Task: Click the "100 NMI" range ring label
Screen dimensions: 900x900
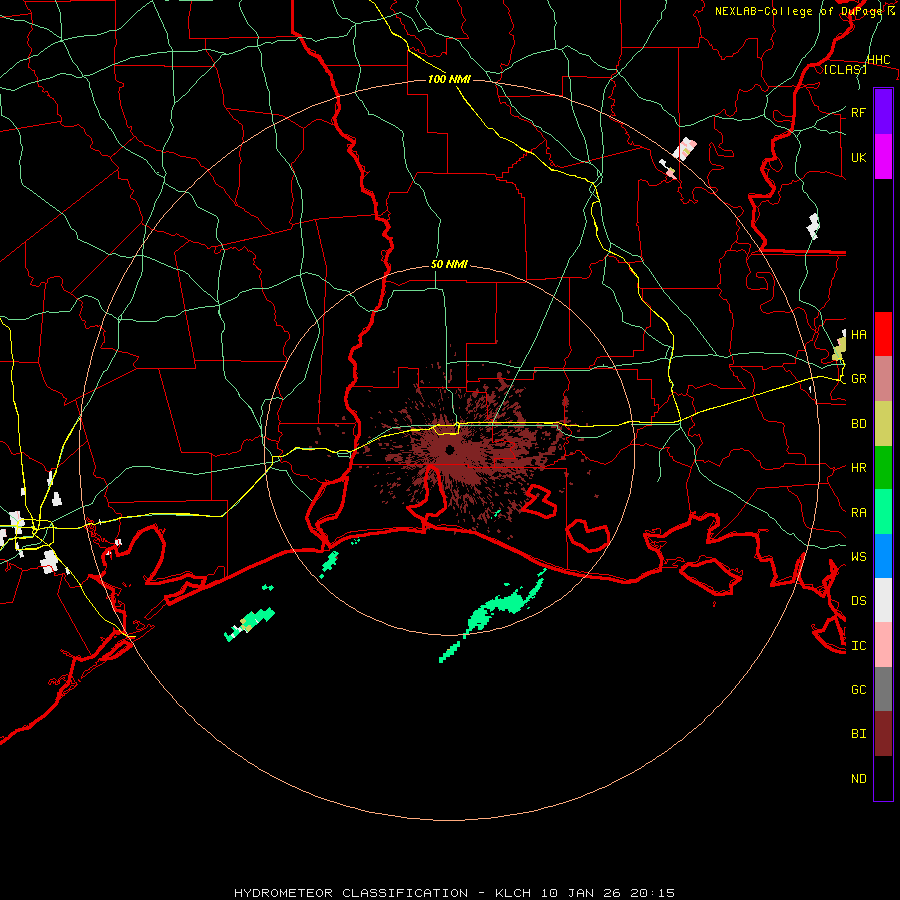Action: [449, 79]
